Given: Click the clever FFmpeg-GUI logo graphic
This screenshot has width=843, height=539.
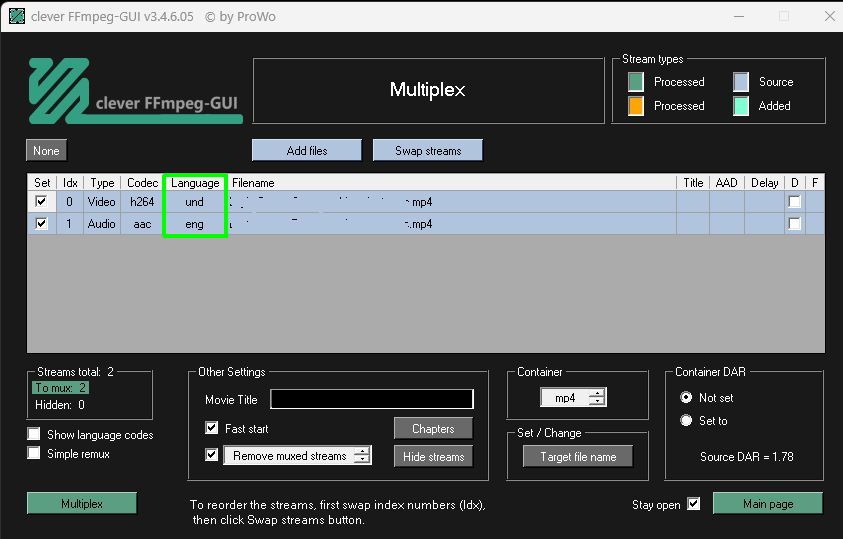Looking at the screenshot, I should click(x=135, y=90).
